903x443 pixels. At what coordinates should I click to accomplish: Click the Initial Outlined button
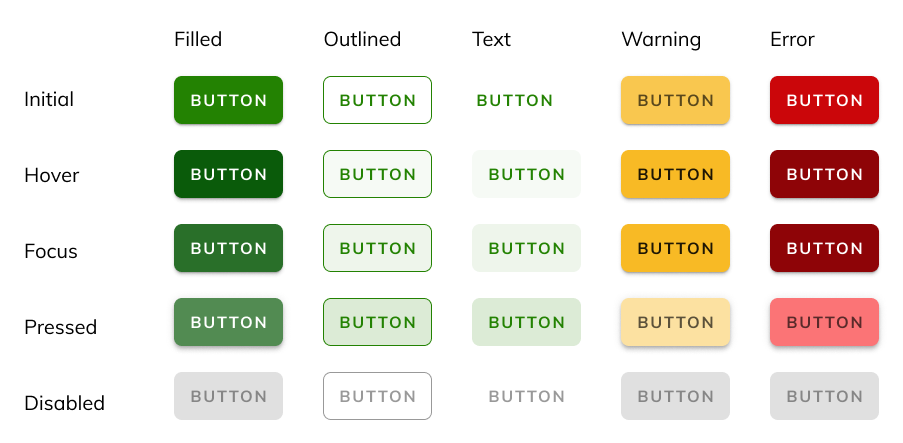pos(377,100)
